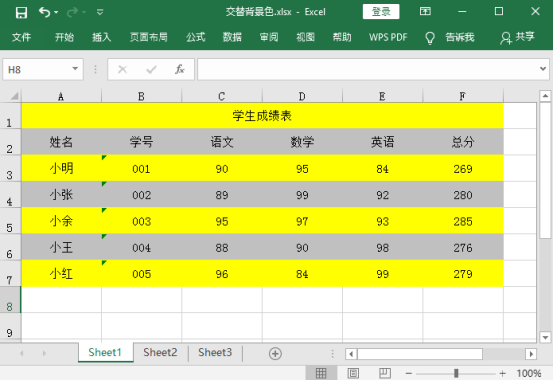Open the 文件 menu tab
The width and height of the screenshot is (554, 380).
[21, 37]
